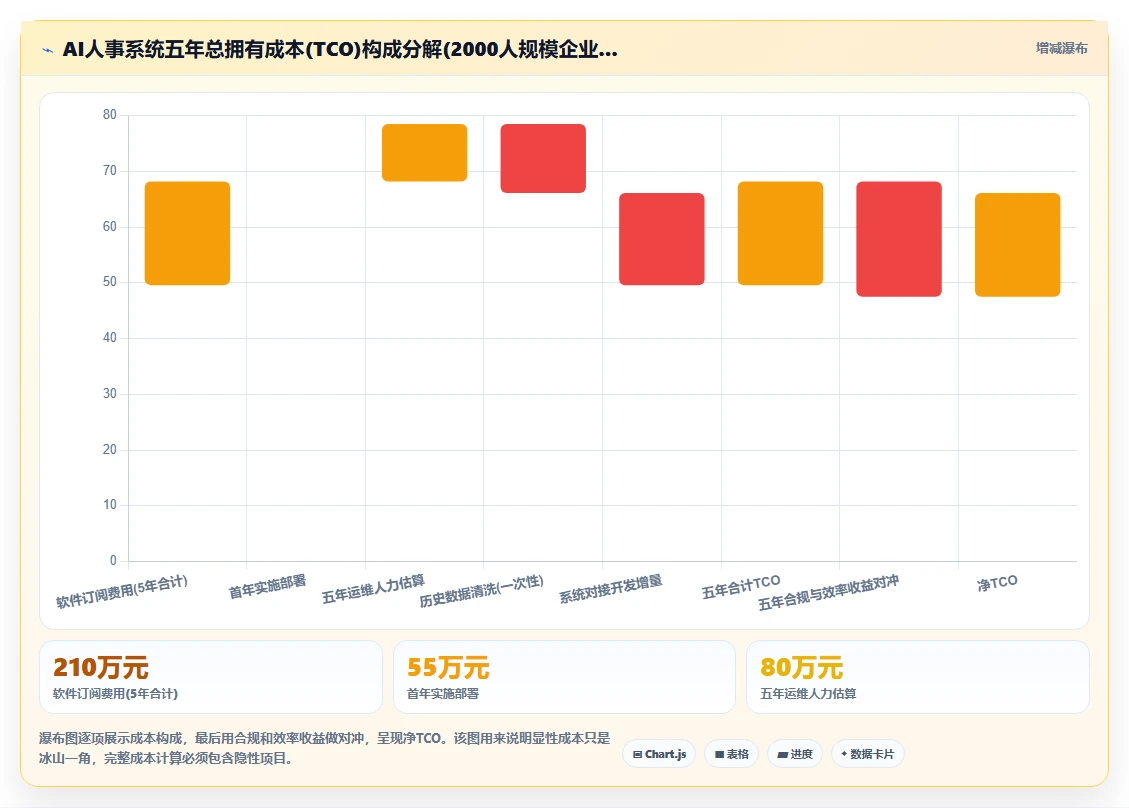Click the 增减瀑布 label in header
The height and width of the screenshot is (808, 1129).
tap(1061, 48)
